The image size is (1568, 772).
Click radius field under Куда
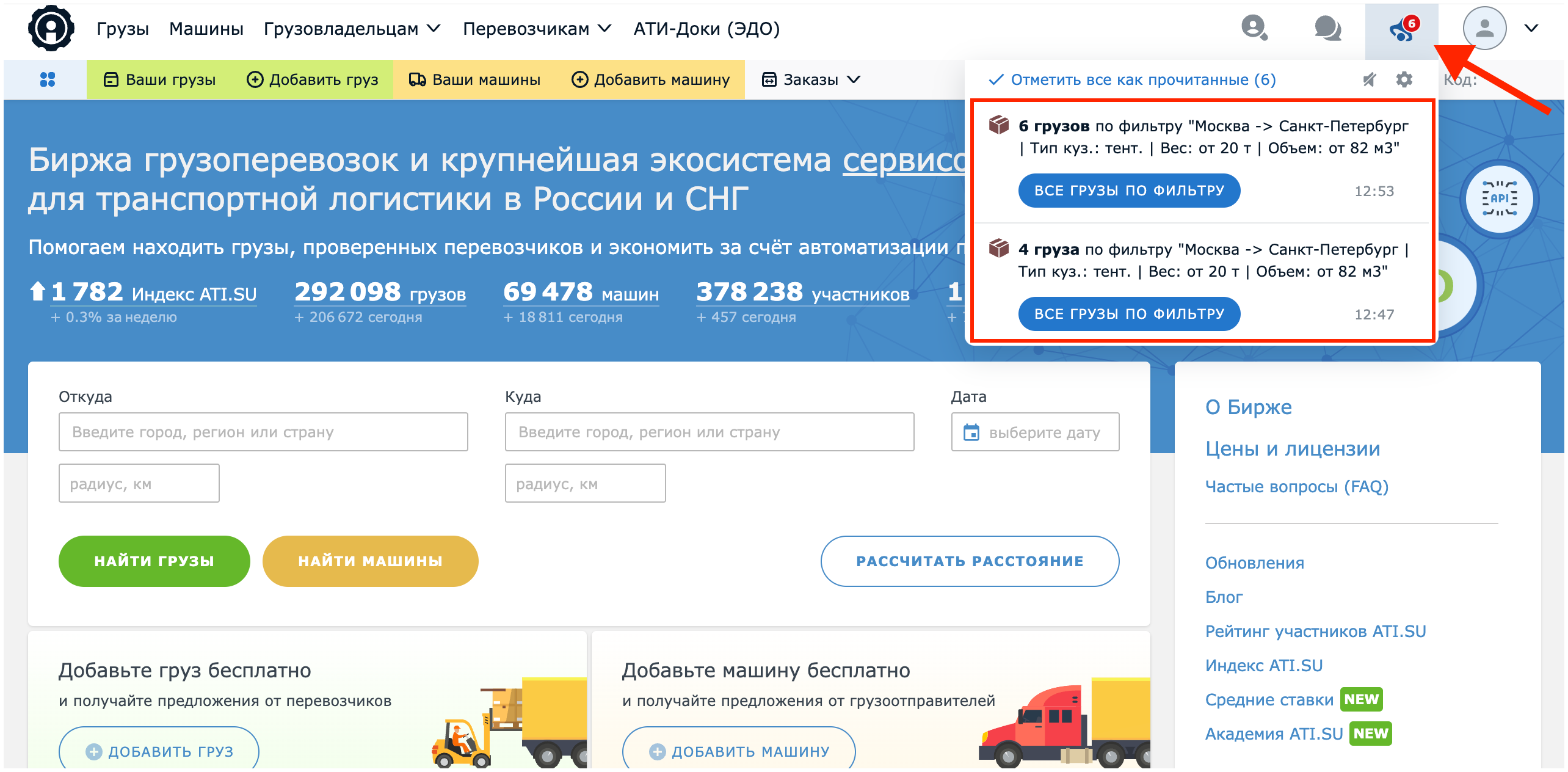(x=585, y=483)
